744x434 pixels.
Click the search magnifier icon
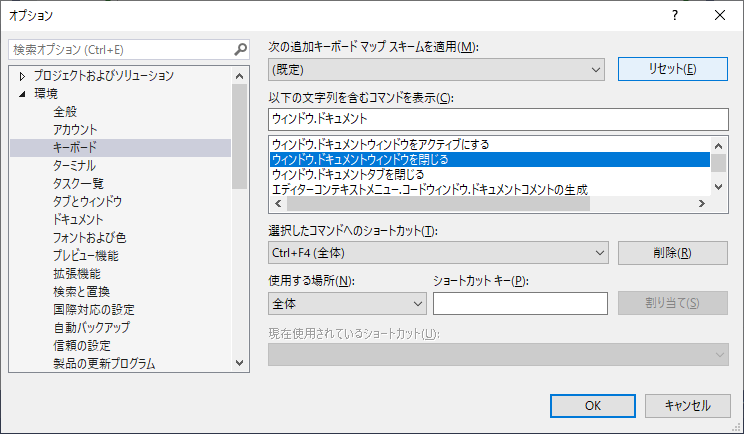click(240, 49)
